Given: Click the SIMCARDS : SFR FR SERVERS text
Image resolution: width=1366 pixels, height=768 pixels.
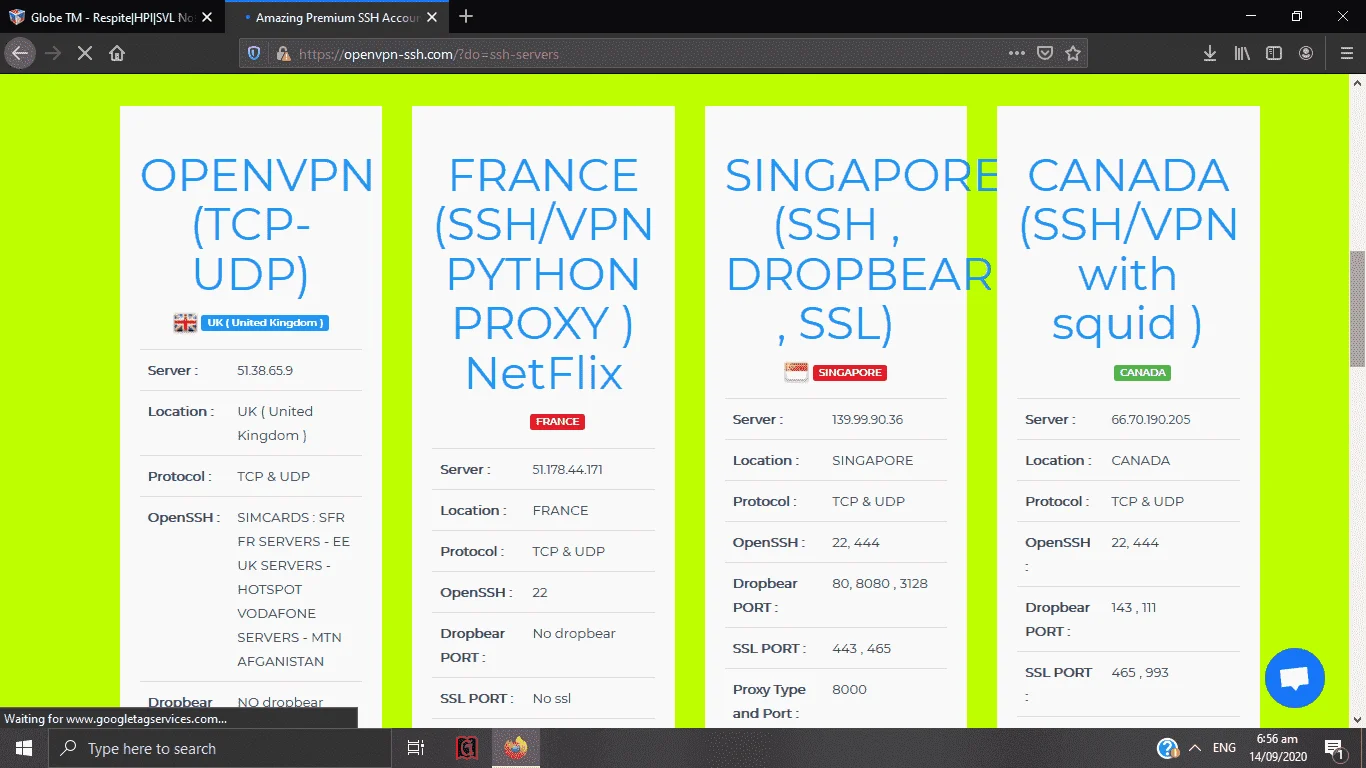Looking at the screenshot, I should point(293,589).
